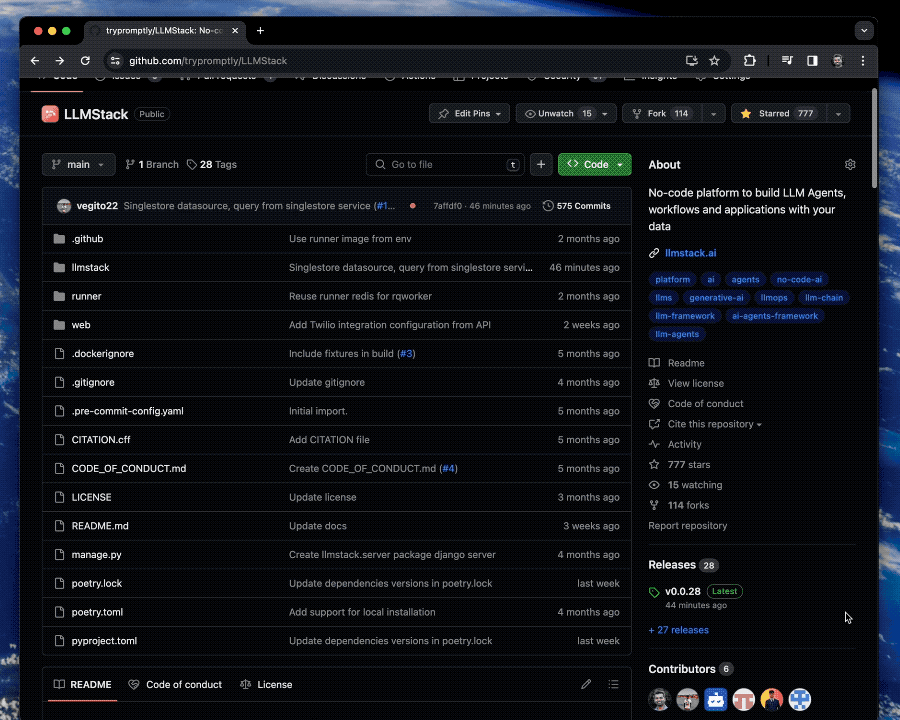Open the llmstack.ai website link
The image size is (900, 720).
point(690,253)
